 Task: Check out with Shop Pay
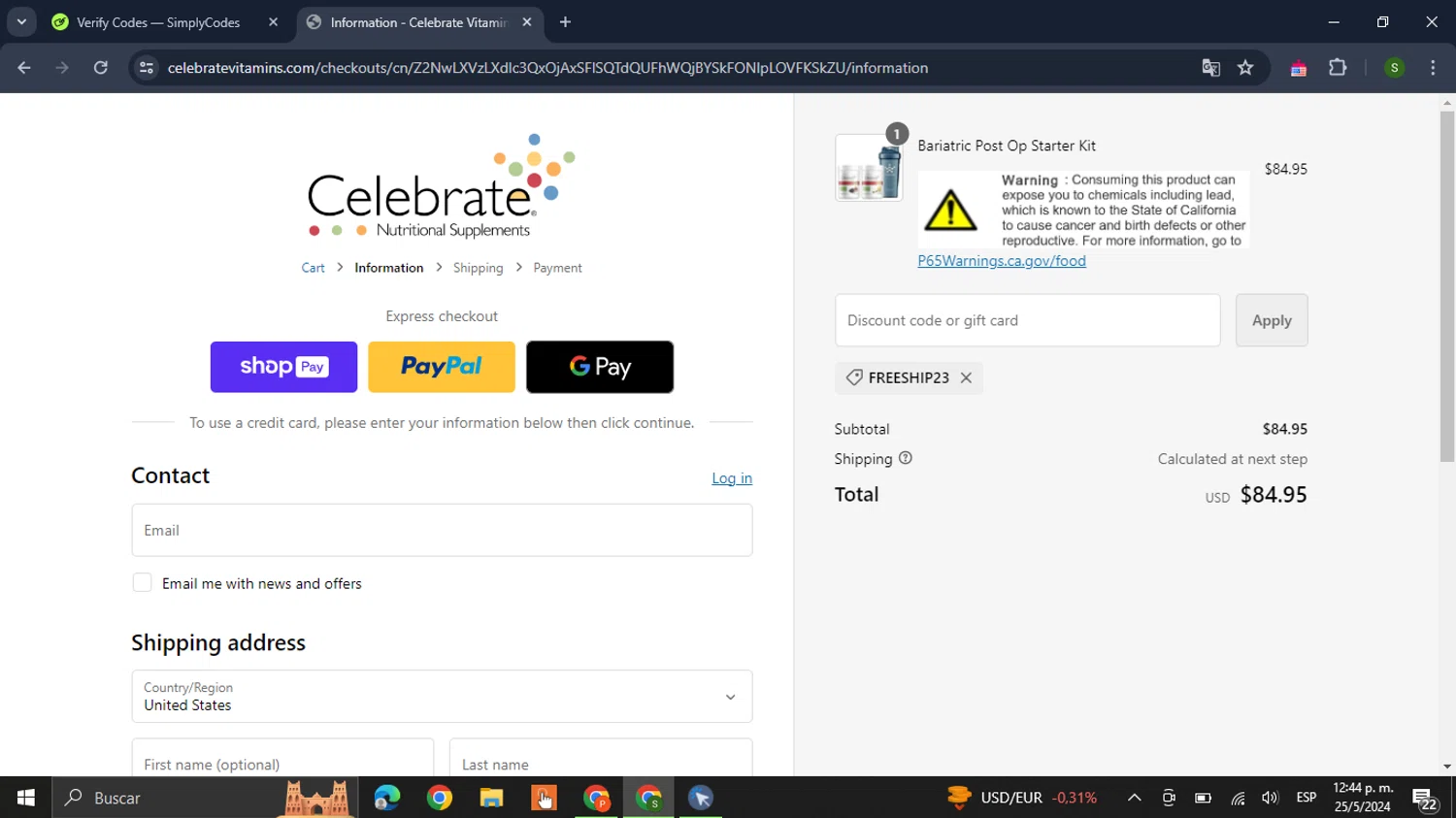pos(283,367)
